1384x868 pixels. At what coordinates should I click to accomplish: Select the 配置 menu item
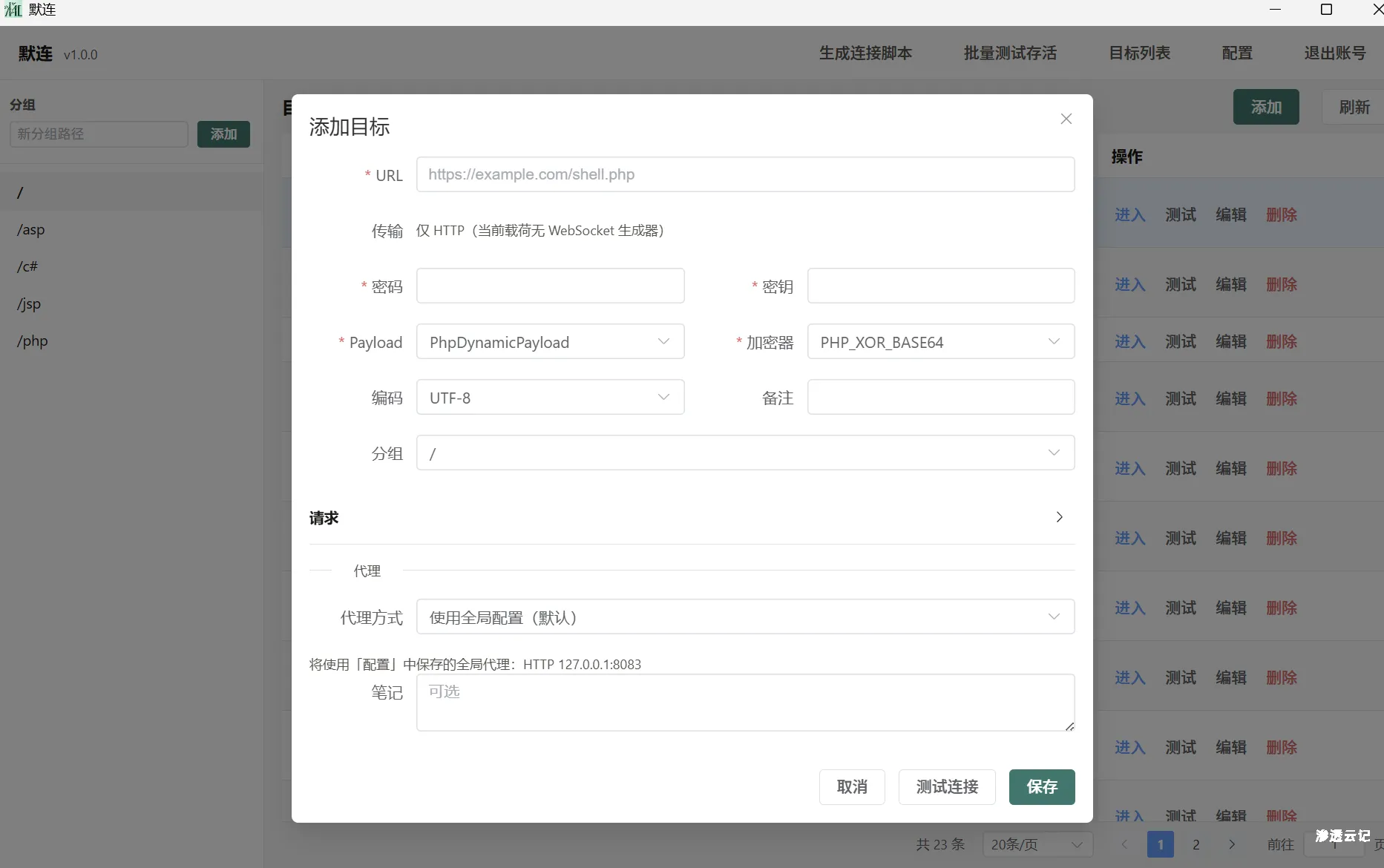coord(1236,53)
